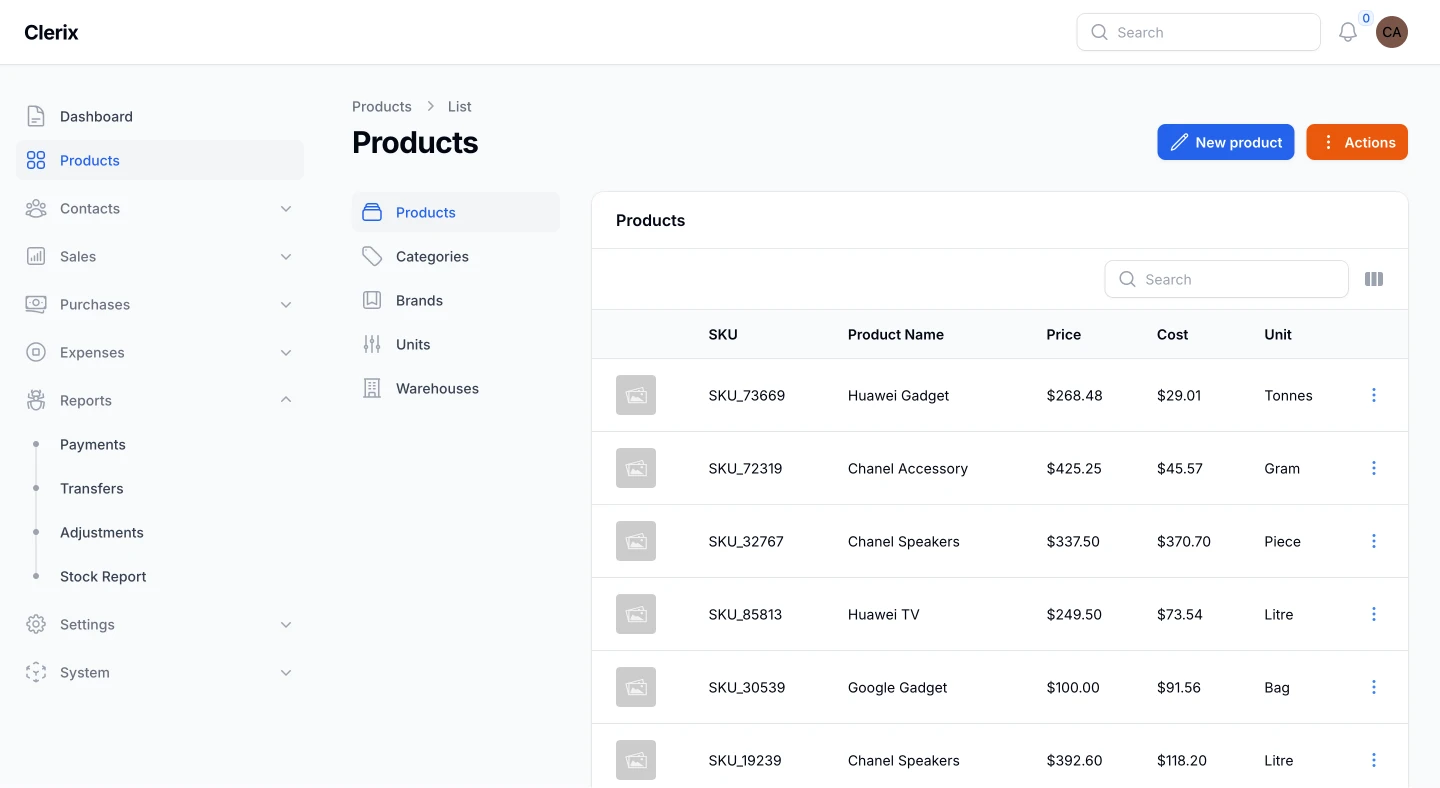Viewport: 1440px width, 788px height.
Task: Expand the System menu chevron
Action: tap(286, 672)
